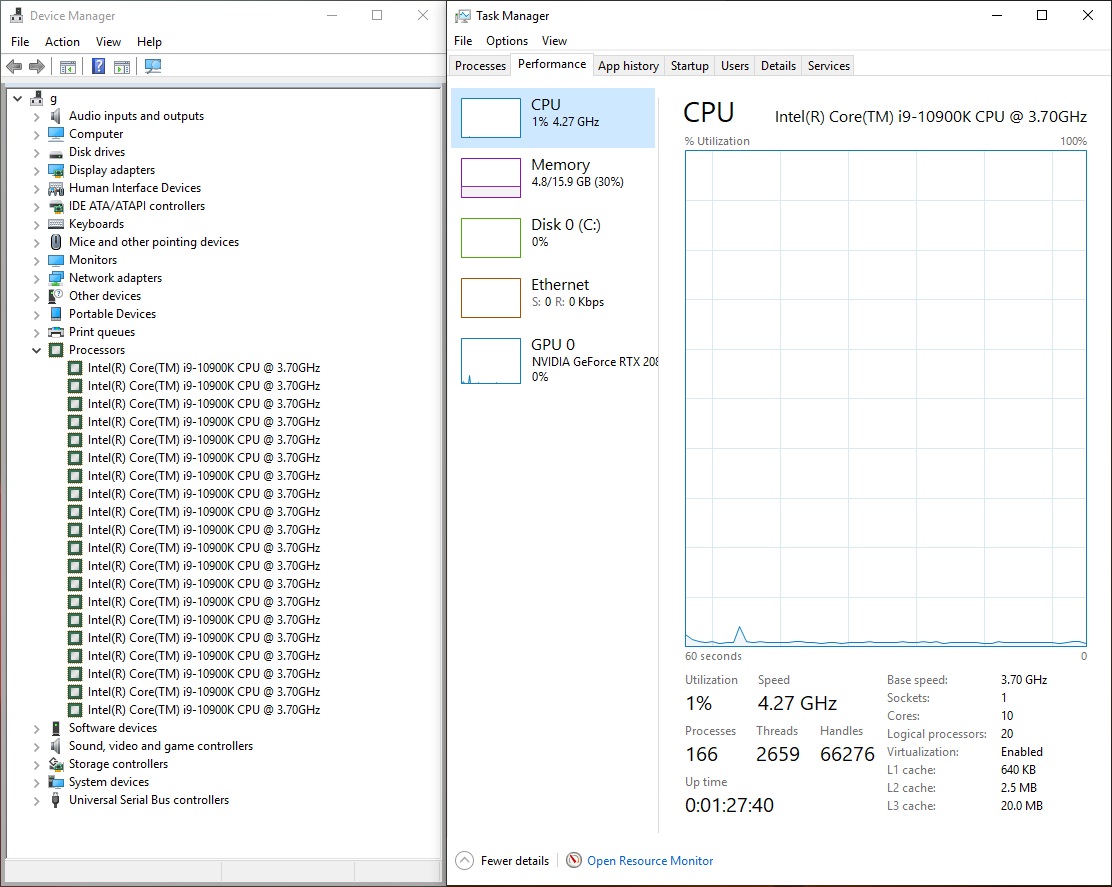Click the Back arrow in Device Manager toolbar
1112x887 pixels.
point(14,67)
